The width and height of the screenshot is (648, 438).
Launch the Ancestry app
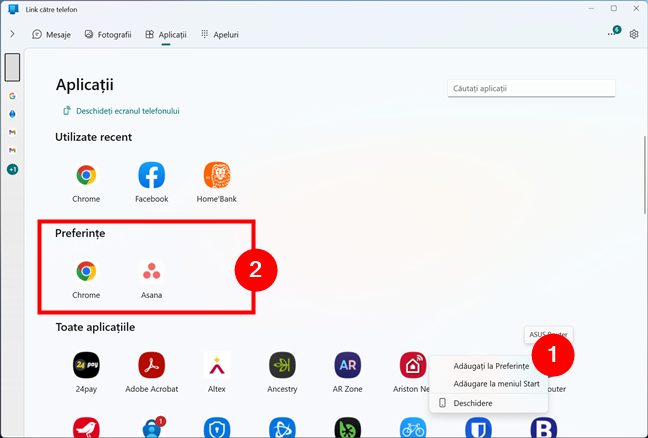pos(282,365)
